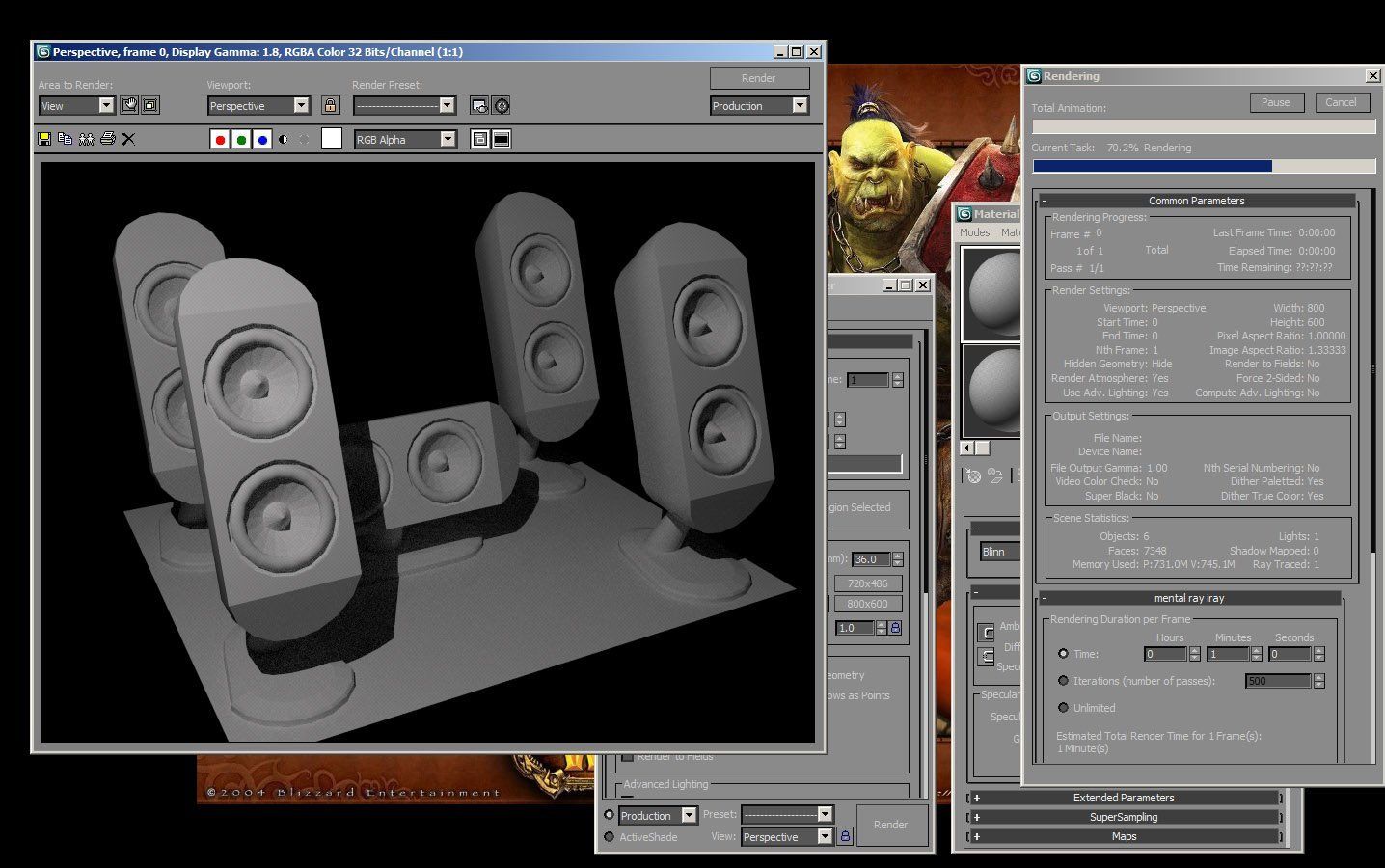1385x868 pixels.
Task: Select the Unlimited radio button
Action: (1064, 707)
